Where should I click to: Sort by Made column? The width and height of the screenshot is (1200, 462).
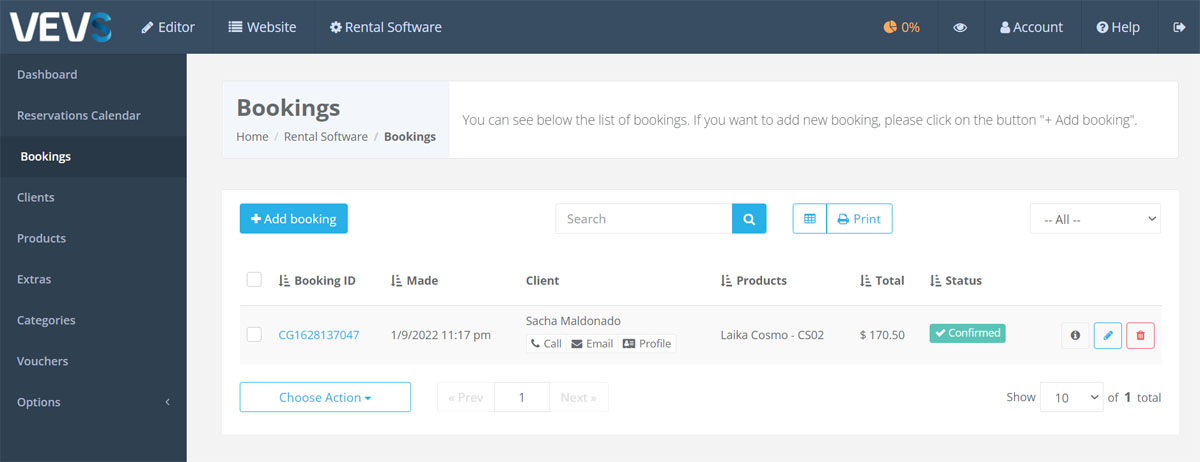coord(415,281)
